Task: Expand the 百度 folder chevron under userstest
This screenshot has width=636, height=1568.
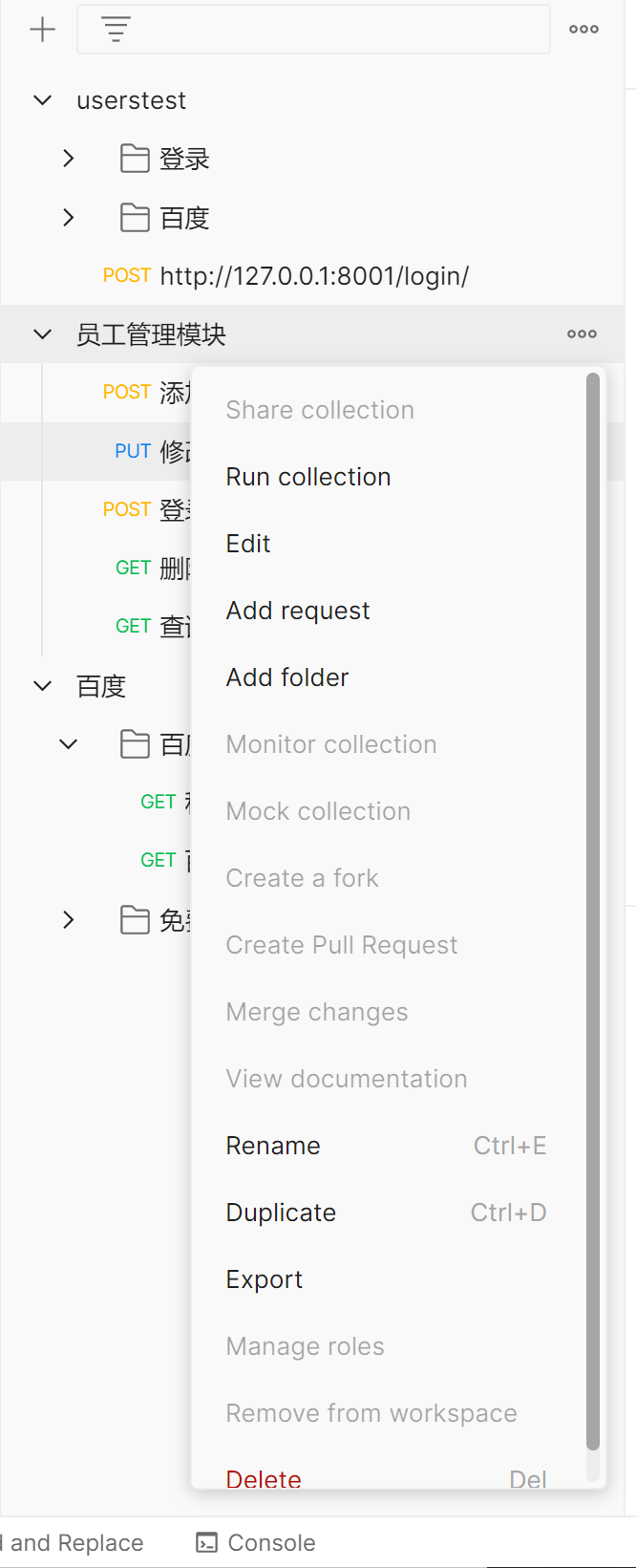Action: 69,218
